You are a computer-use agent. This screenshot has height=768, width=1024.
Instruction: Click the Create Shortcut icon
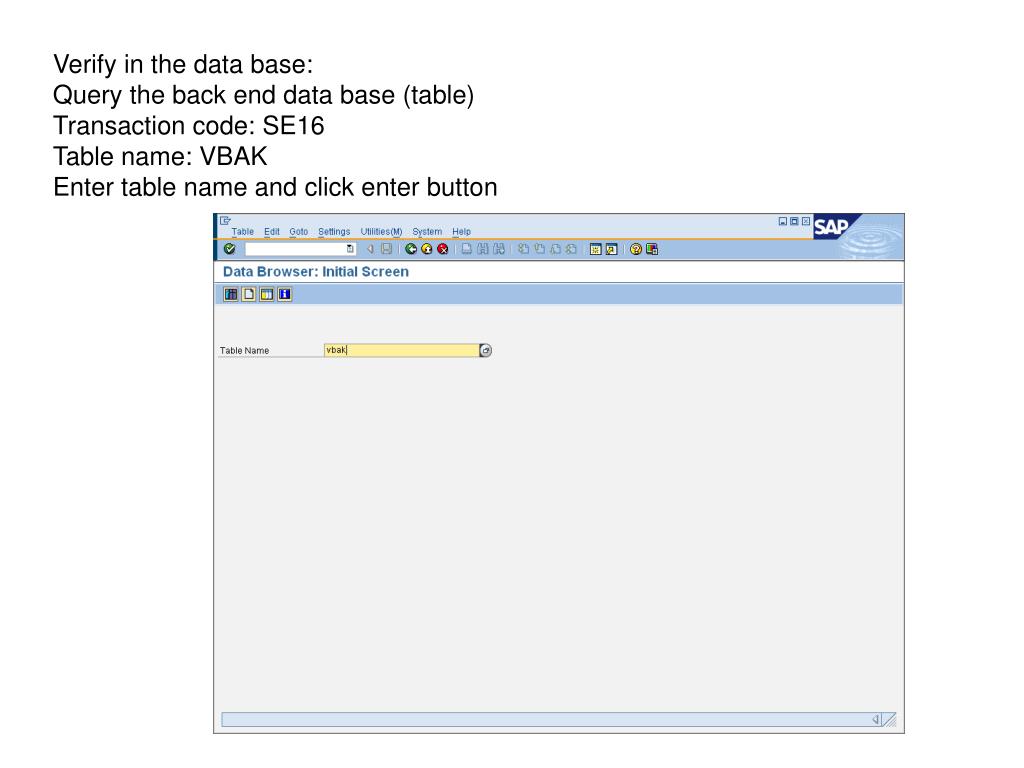coord(611,249)
